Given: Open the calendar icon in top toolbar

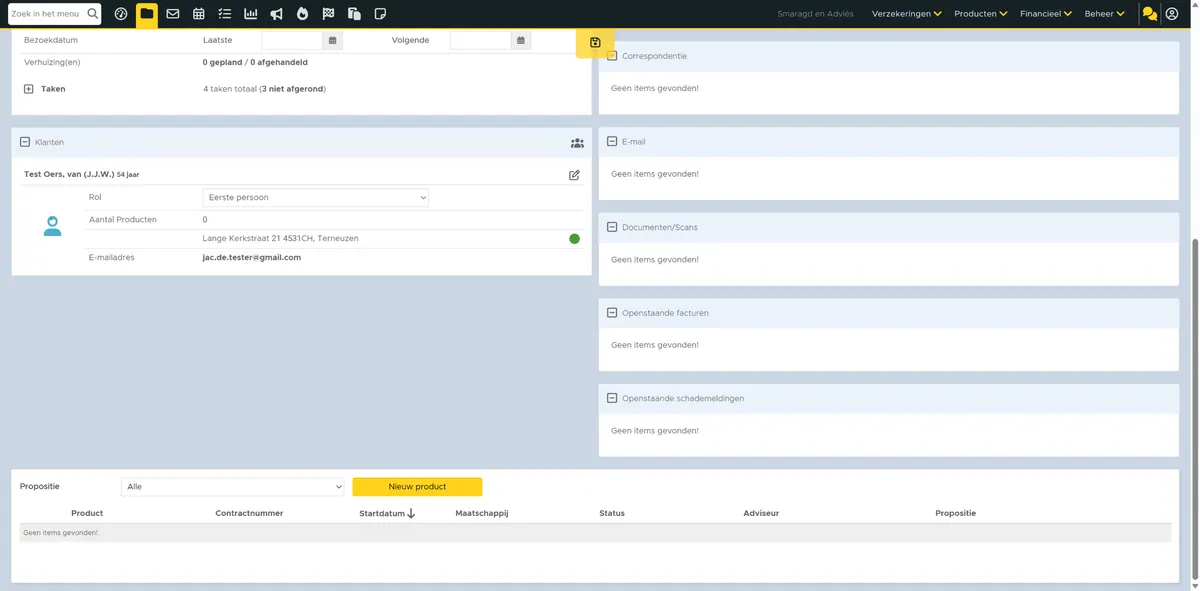Looking at the screenshot, I should pyautogui.click(x=199, y=14).
